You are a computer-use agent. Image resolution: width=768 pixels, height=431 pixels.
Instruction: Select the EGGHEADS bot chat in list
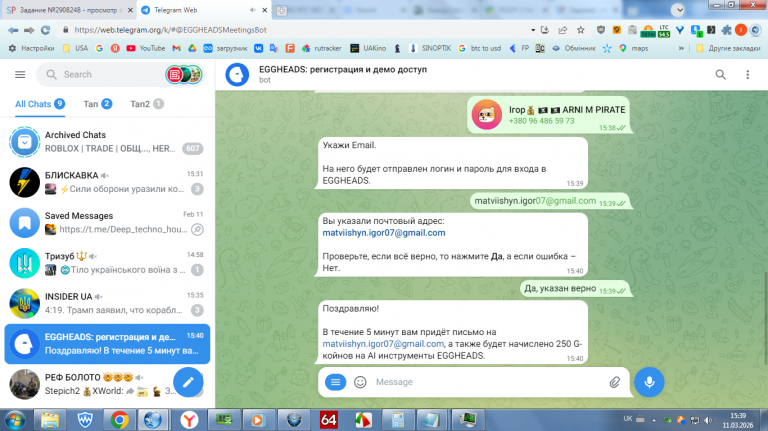[107, 344]
